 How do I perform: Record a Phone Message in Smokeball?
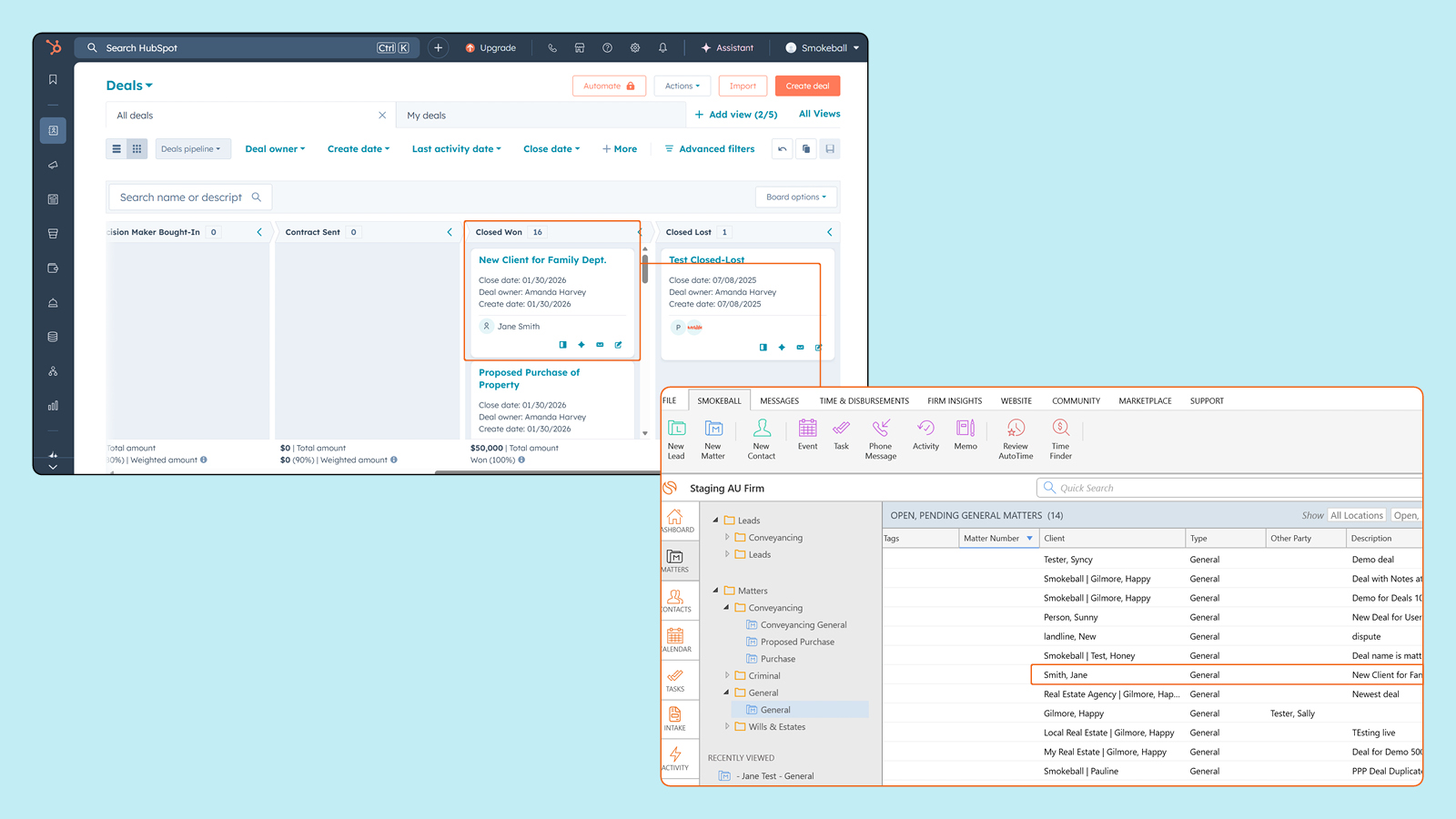[880, 439]
